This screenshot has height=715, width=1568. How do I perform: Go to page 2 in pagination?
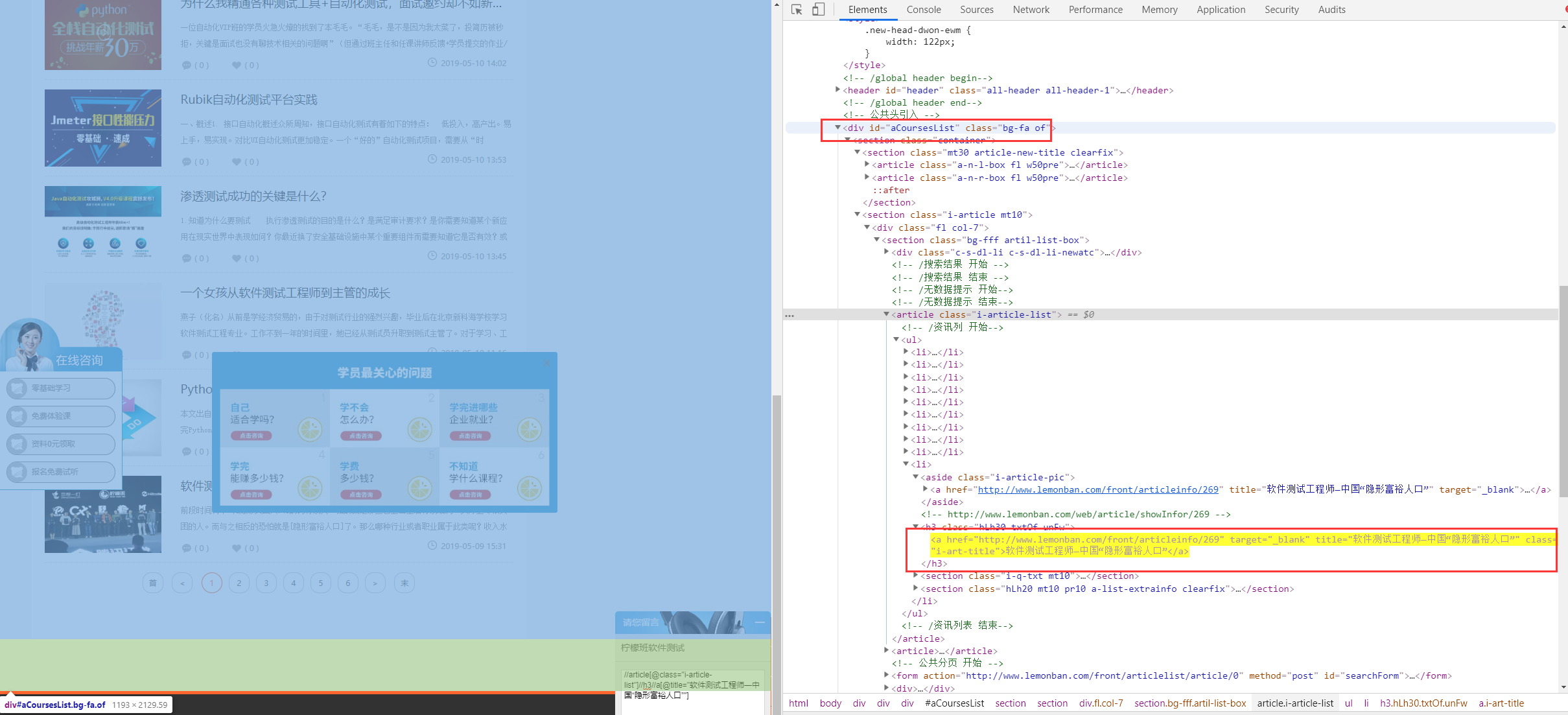(239, 583)
